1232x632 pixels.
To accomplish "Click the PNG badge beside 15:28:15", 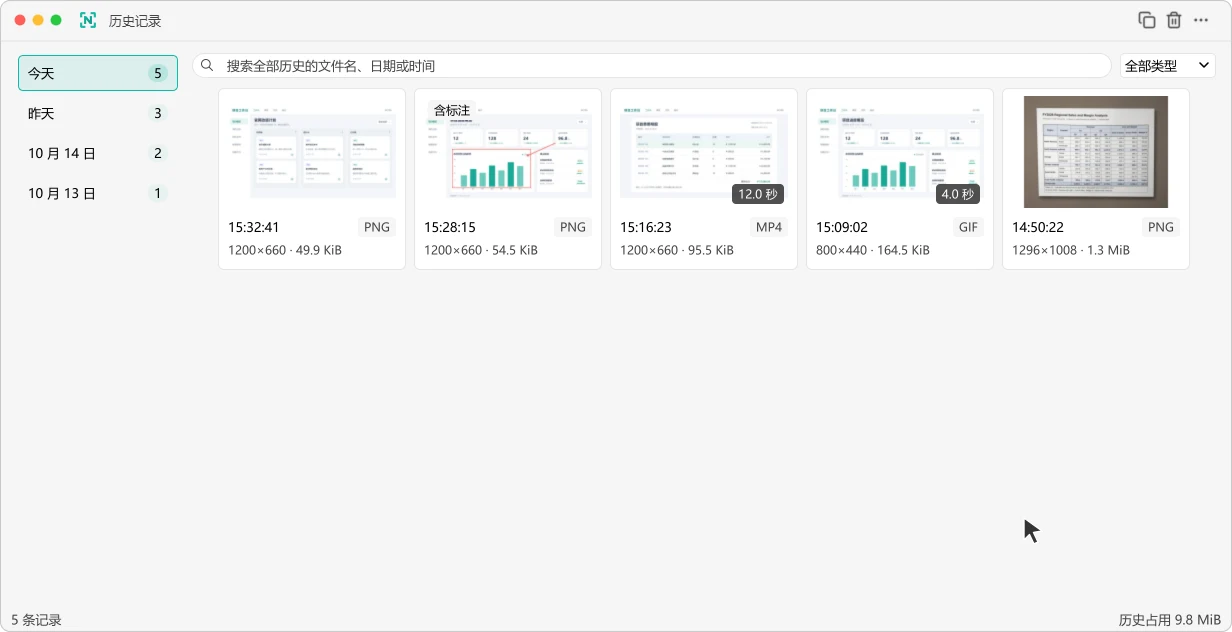I will click(x=573, y=227).
